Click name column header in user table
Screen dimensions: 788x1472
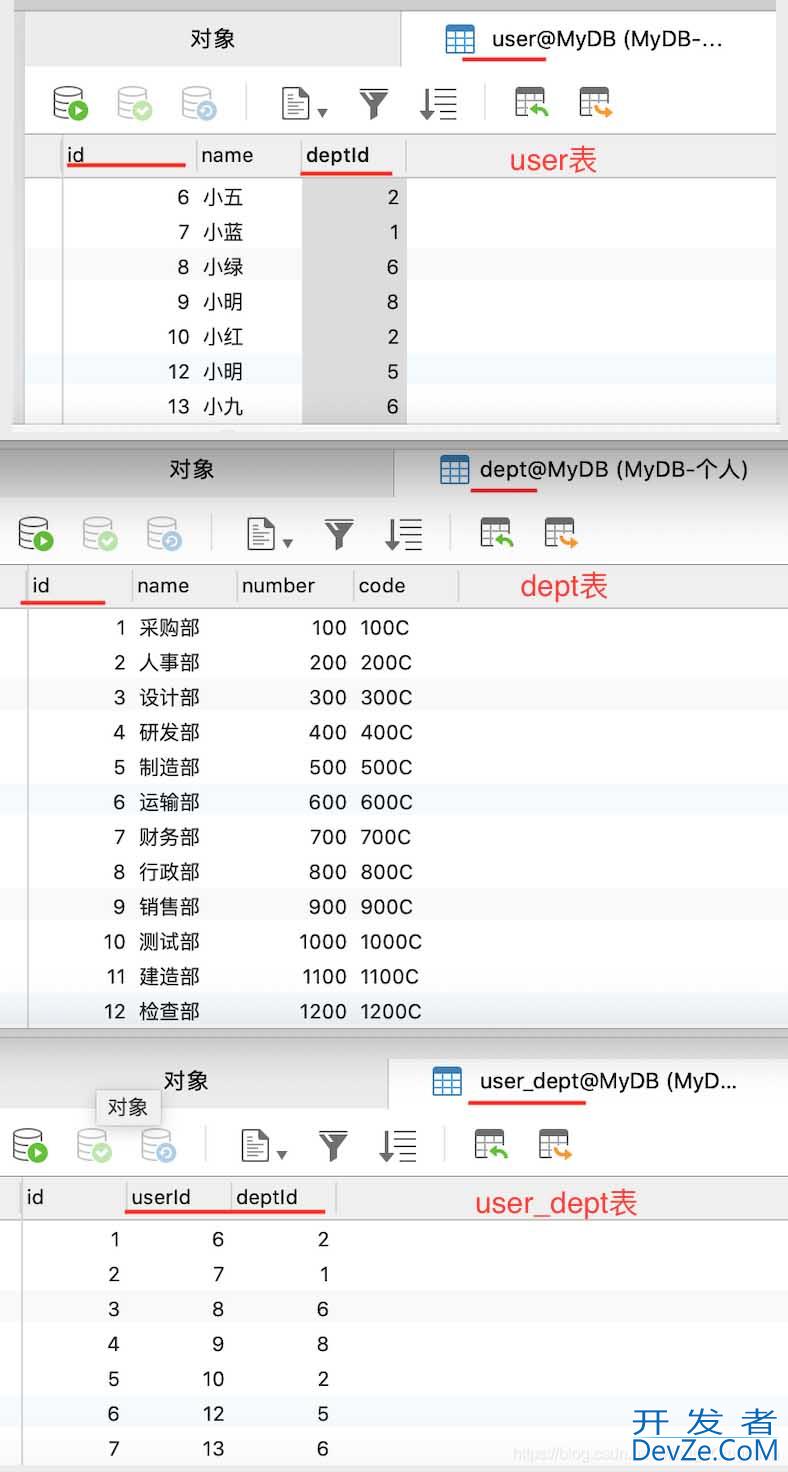tap(249, 155)
